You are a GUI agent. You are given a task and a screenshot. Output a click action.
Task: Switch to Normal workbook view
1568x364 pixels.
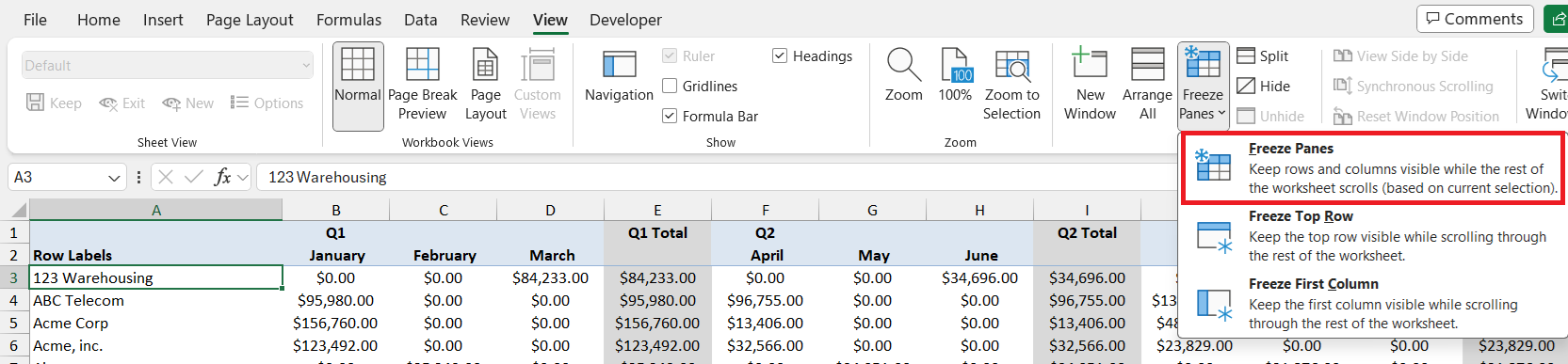358,86
